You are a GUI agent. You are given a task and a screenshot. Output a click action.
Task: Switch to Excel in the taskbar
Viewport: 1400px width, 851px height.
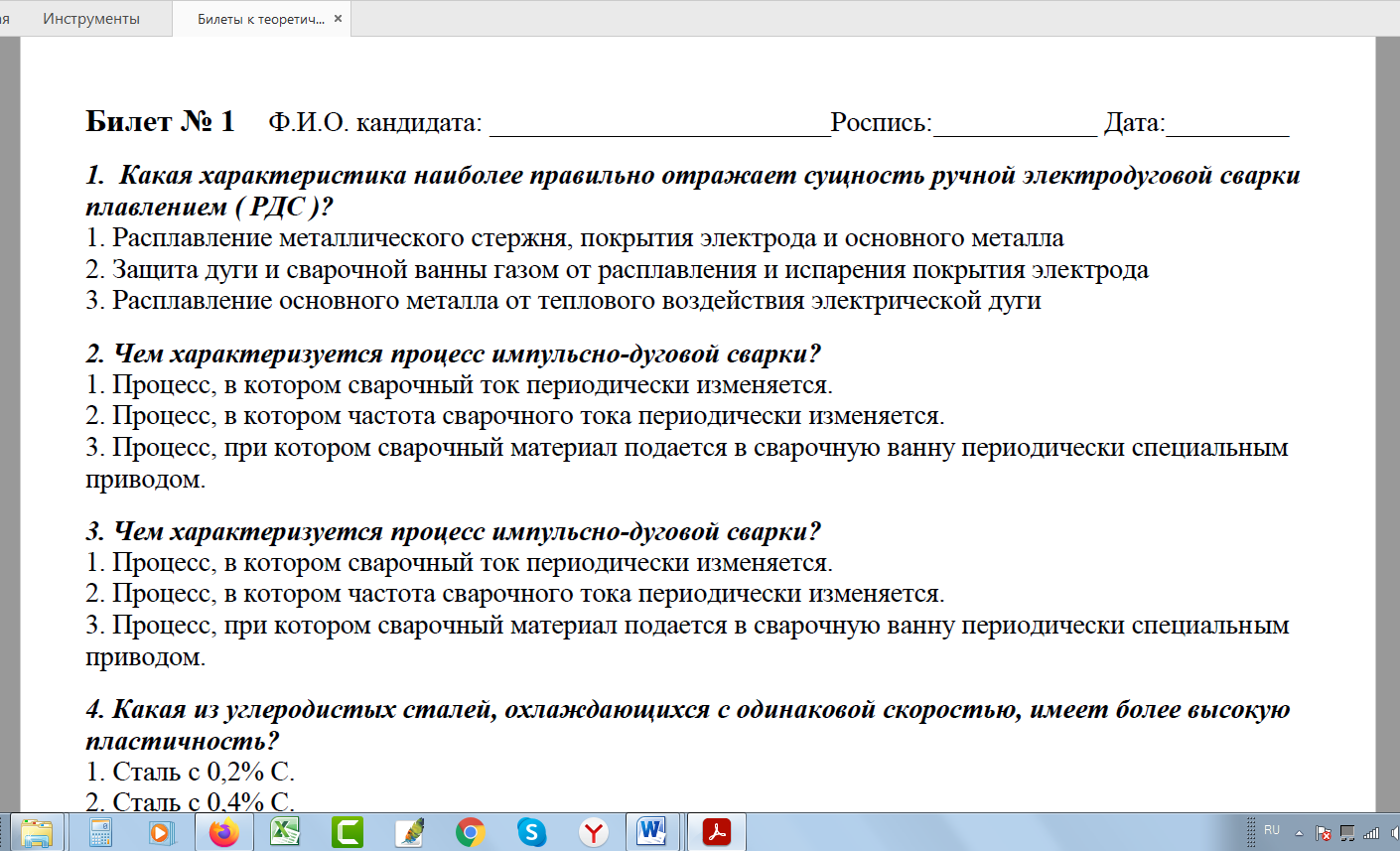pyautogui.click(x=286, y=832)
